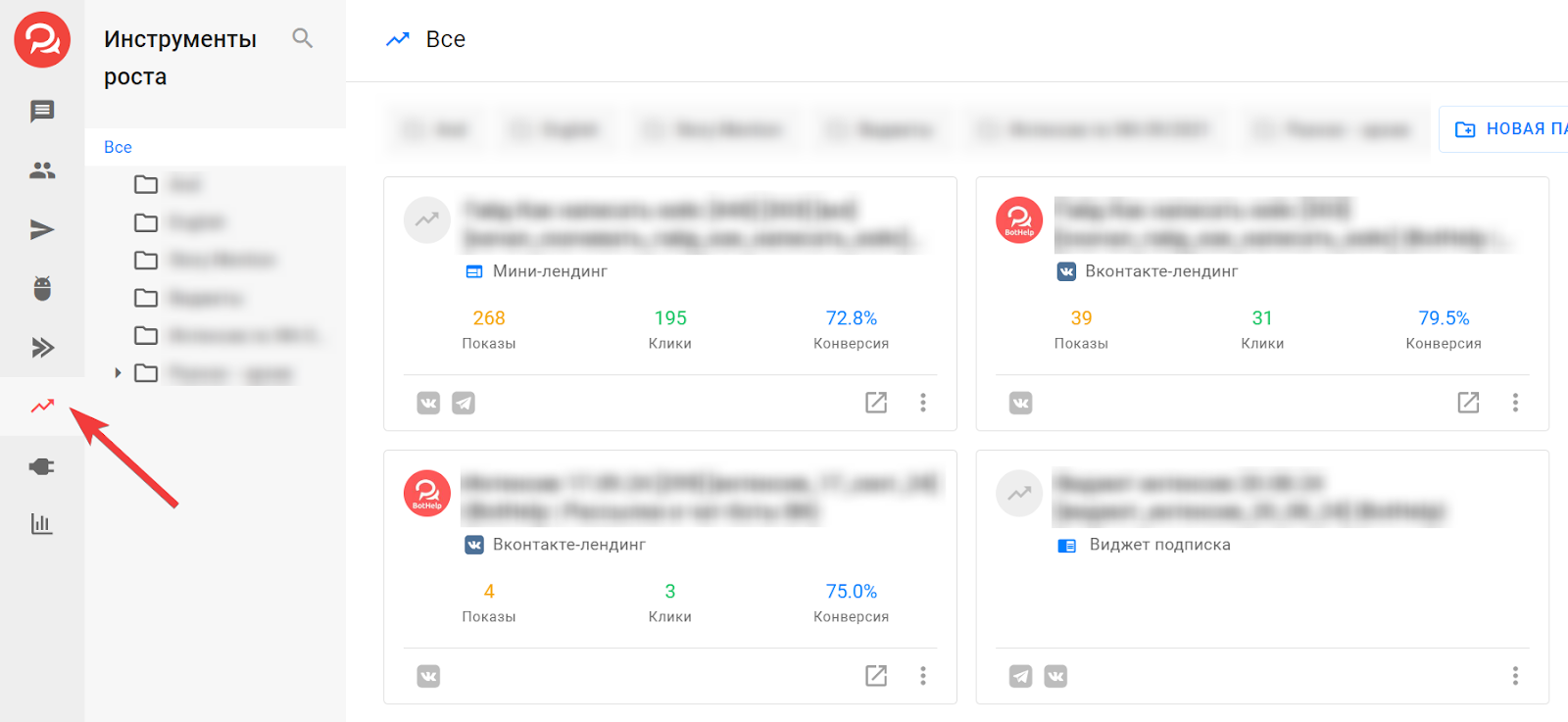Click the BotHelp logo at top left
The height and width of the screenshot is (722, 1568).
[x=42, y=40]
